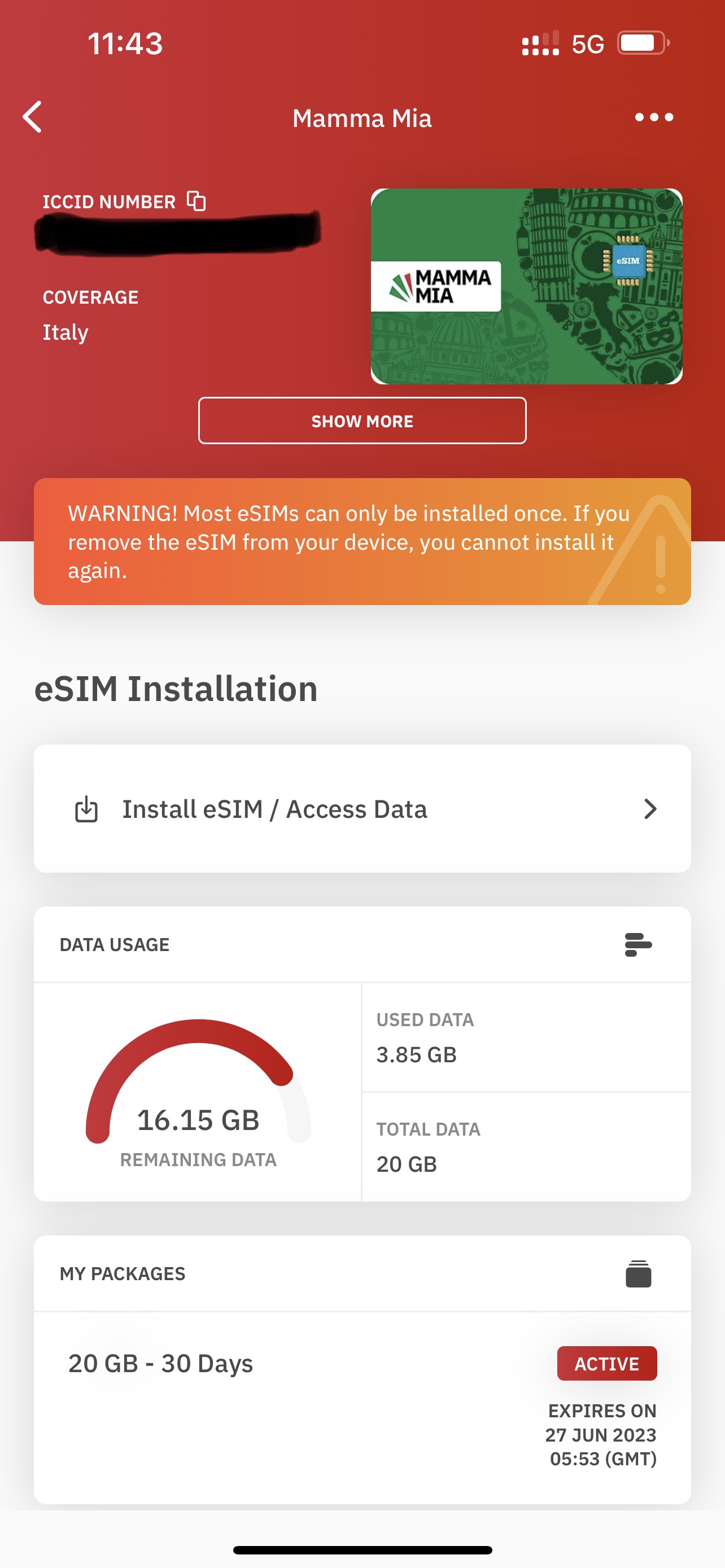Open the three-dot more options menu
The height and width of the screenshot is (1568, 725).
654,117
